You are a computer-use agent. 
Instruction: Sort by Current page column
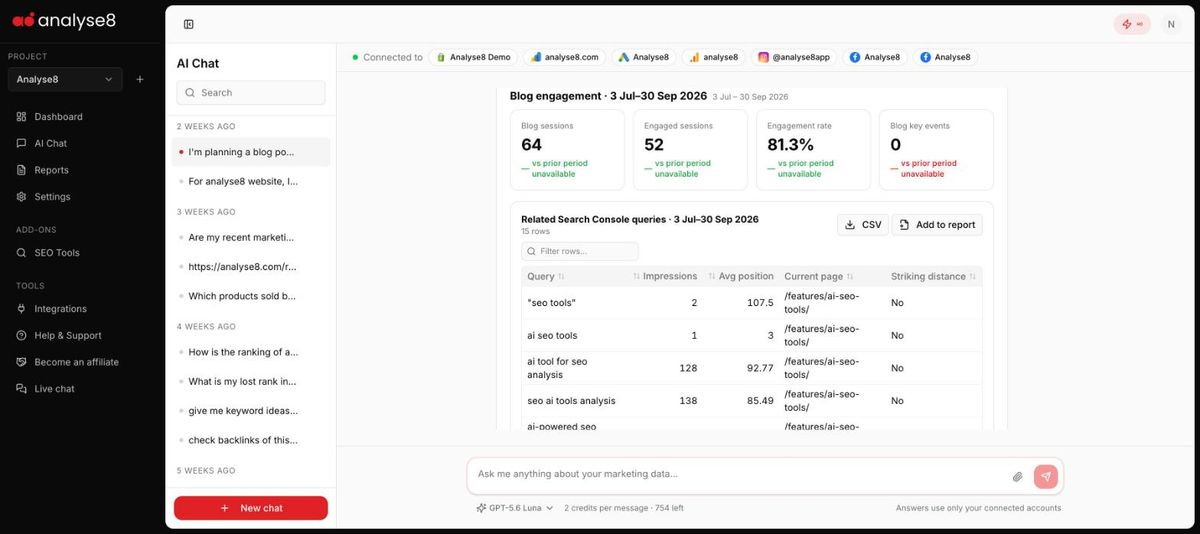click(819, 277)
